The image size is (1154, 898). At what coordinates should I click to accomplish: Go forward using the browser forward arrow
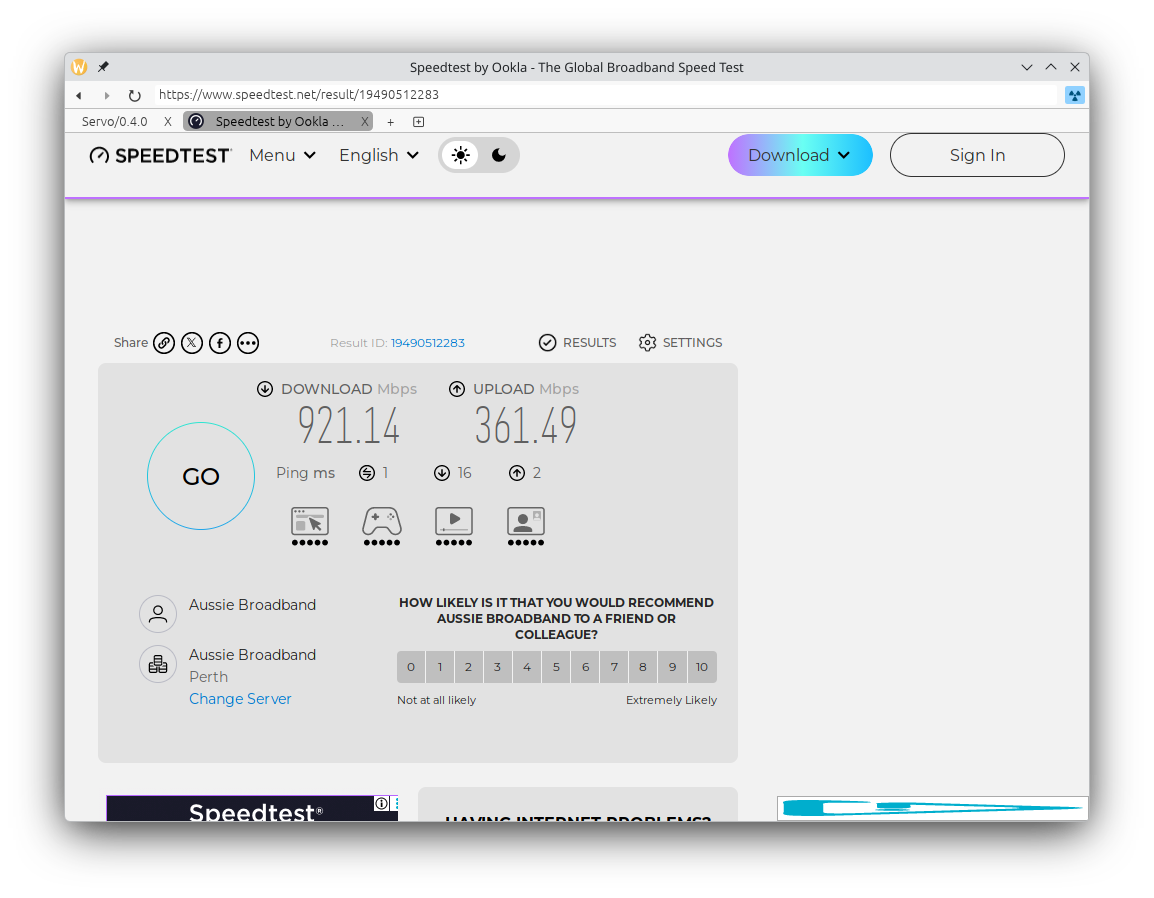pyautogui.click(x=107, y=95)
